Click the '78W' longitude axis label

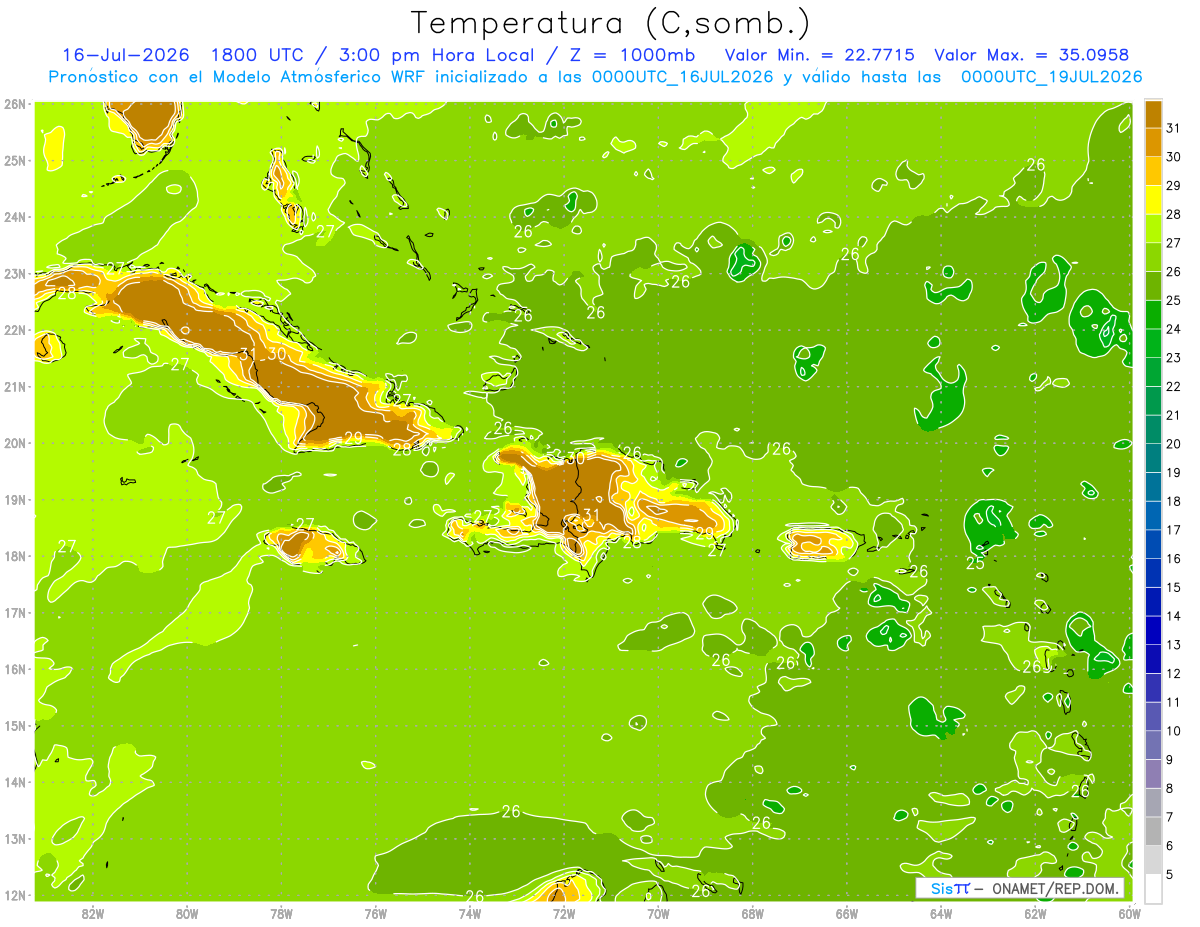click(x=281, y=913)
